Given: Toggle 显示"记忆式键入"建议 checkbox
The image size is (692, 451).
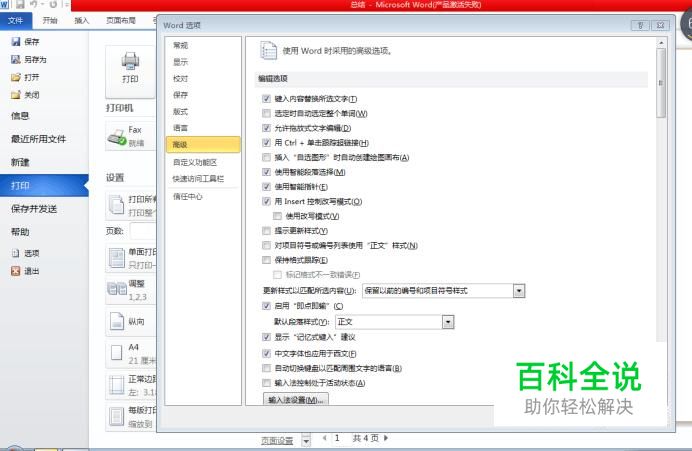Looking at the screenshot, I should (x=266, y=337).
